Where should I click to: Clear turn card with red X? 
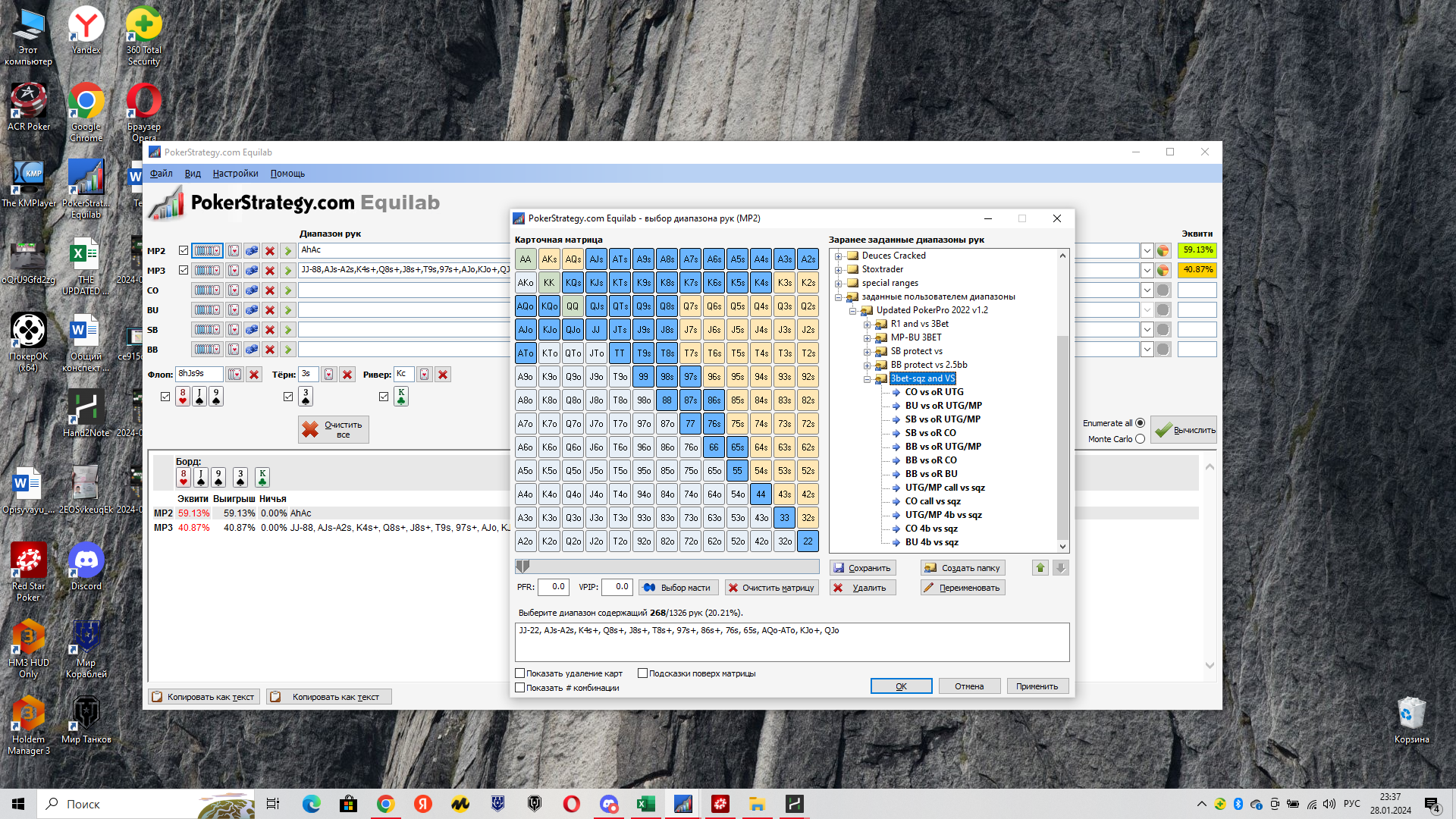pos(347,375)
